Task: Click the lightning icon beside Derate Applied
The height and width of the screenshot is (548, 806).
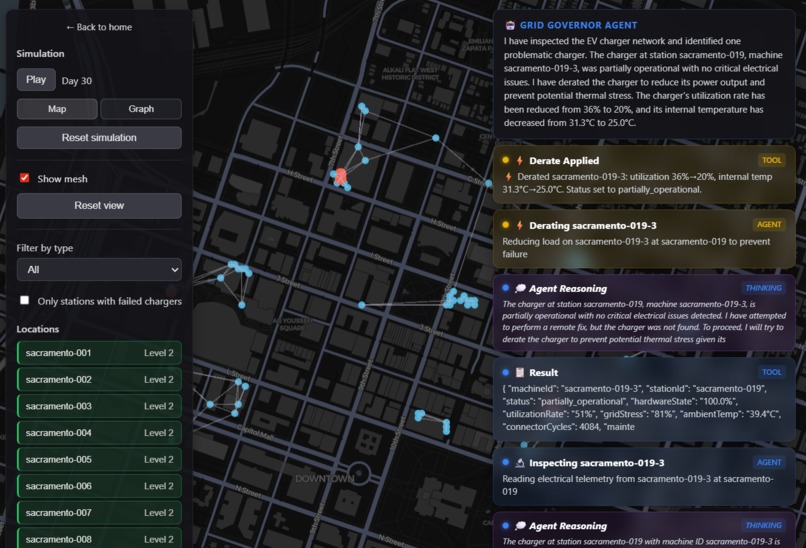Action: click(520, 160)
